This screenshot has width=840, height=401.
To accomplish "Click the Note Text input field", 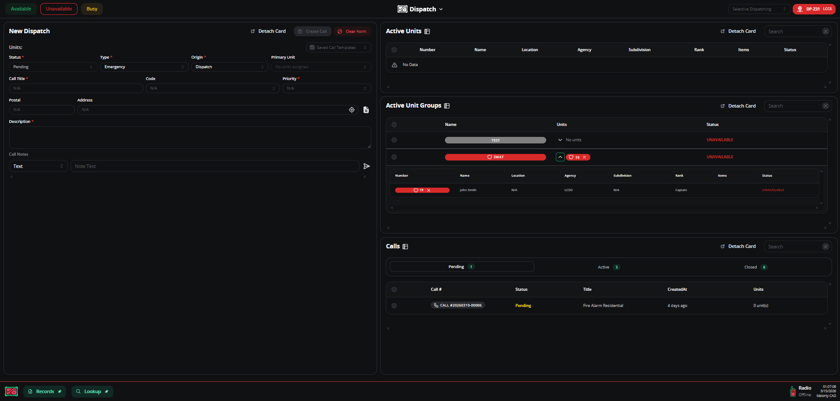I will (215, 167).
